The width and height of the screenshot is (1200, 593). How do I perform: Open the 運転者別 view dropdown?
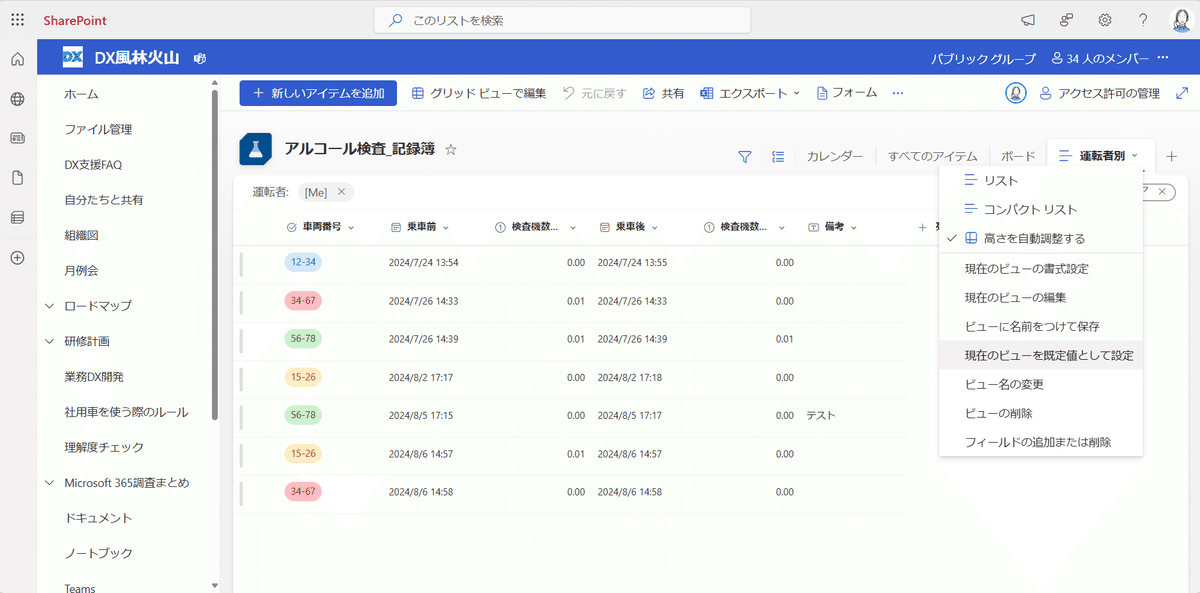(x=1099, y=156)
